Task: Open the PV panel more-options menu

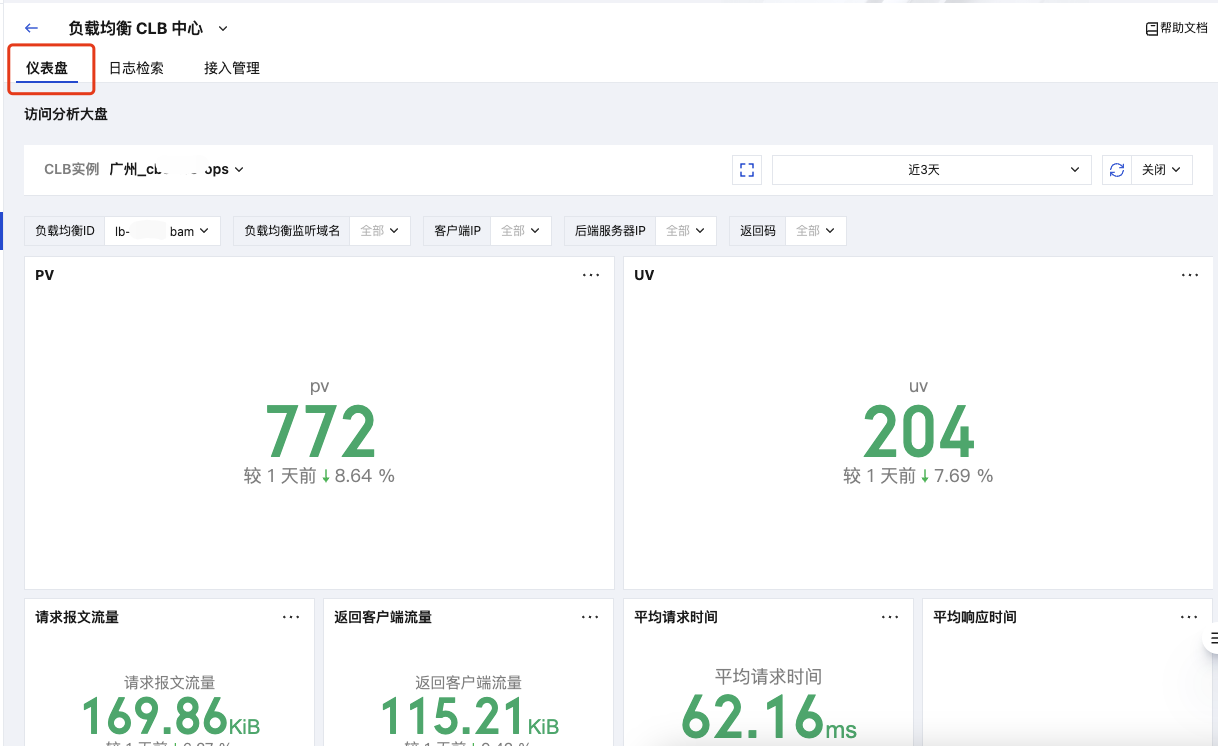Action: pos(591,275)
